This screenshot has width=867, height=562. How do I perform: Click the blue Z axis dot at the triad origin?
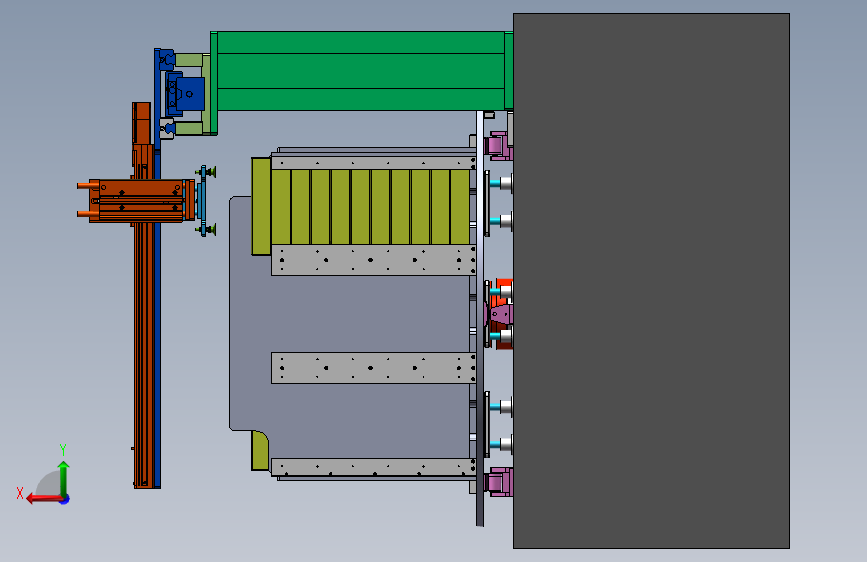(x=65, y=500)
